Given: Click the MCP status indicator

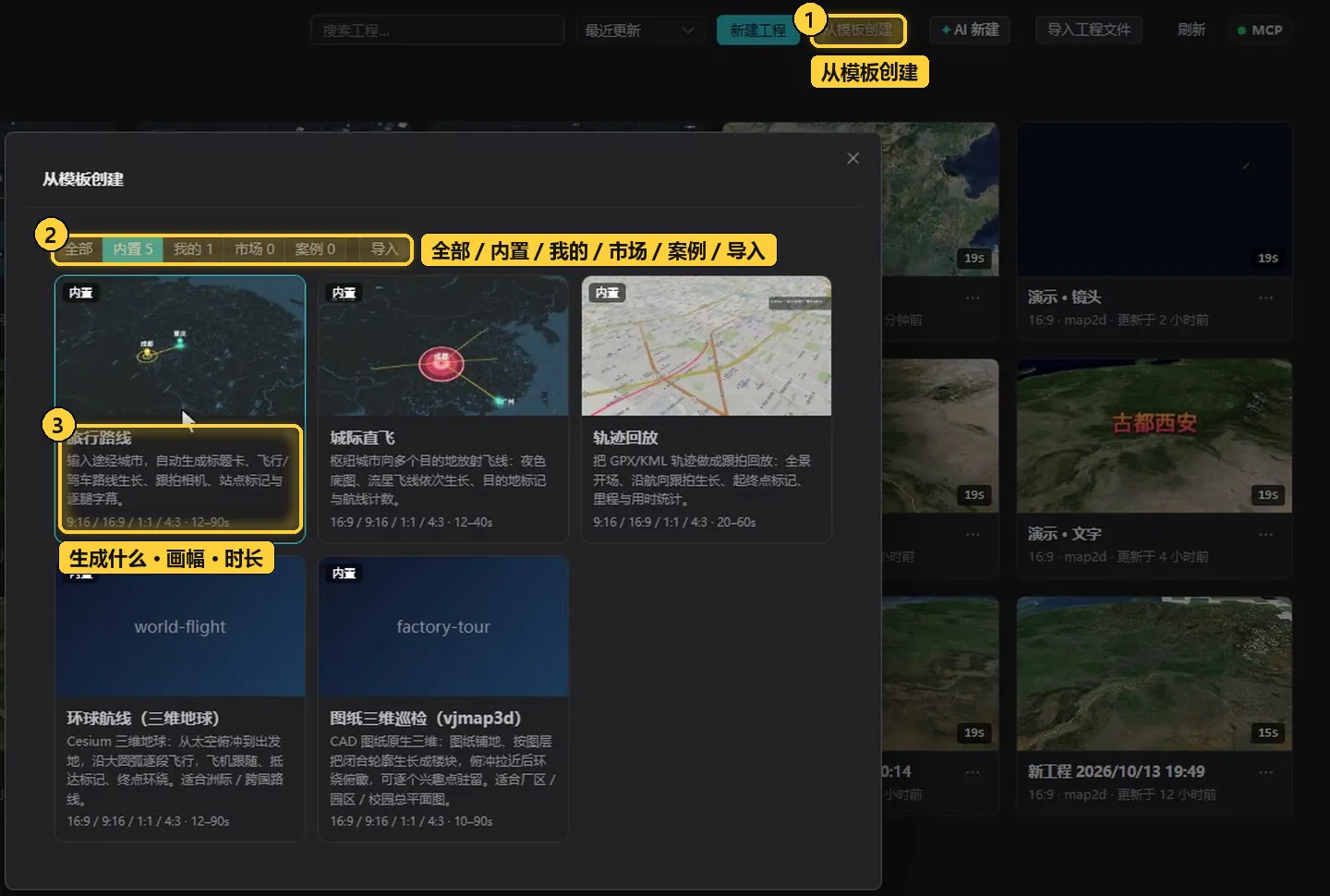Looking at the screenshot, I should click(x=1260, y=30).
